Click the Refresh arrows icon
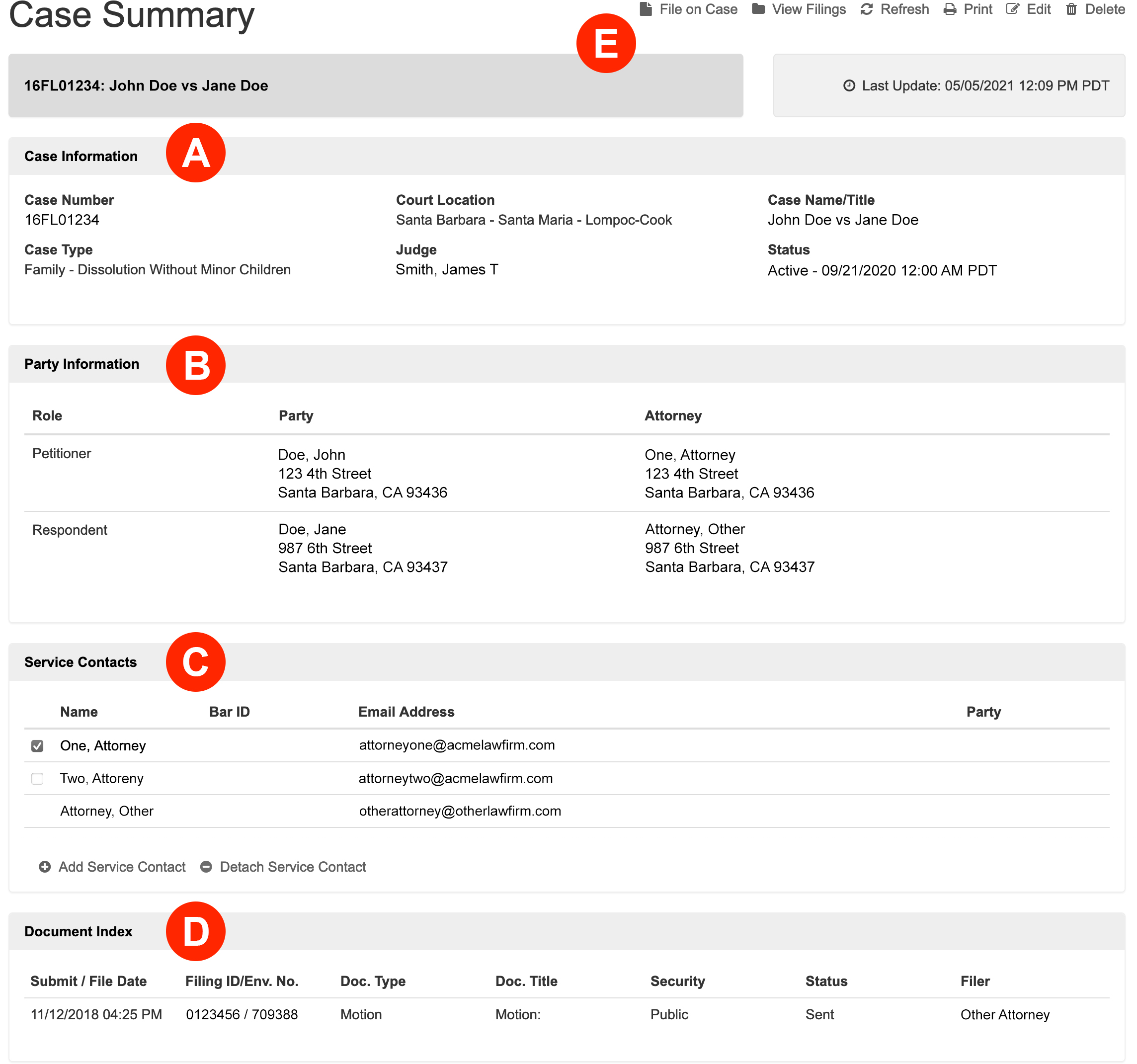 coord(867,9)
